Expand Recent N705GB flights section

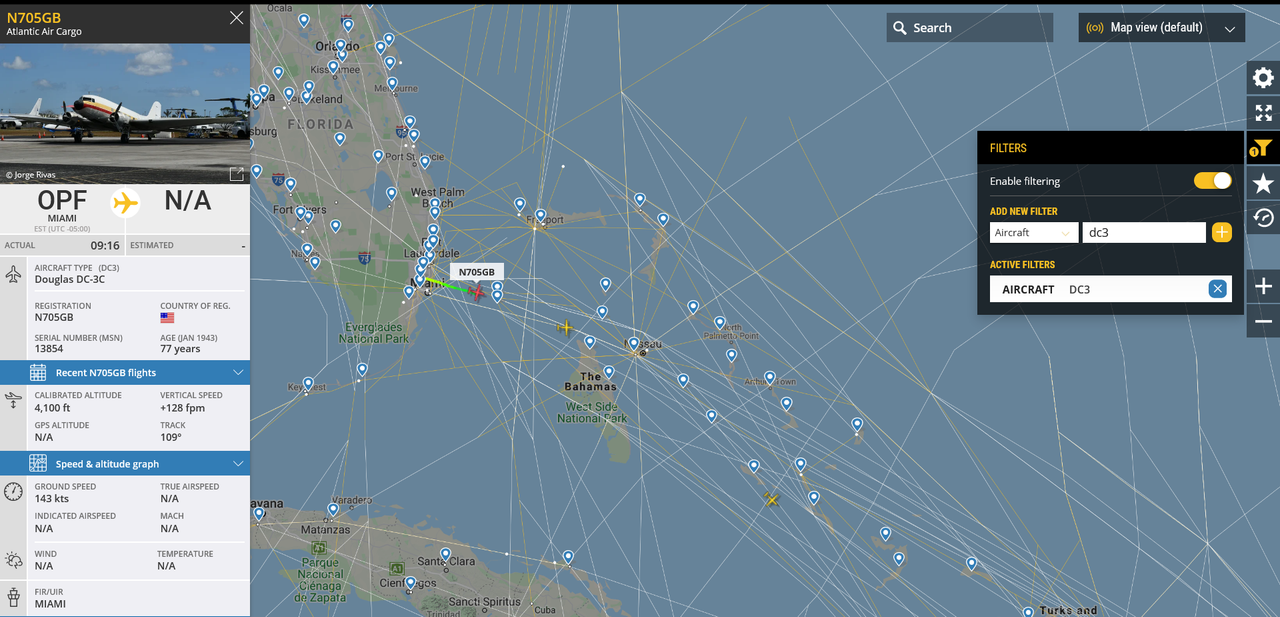click(125, 373)
